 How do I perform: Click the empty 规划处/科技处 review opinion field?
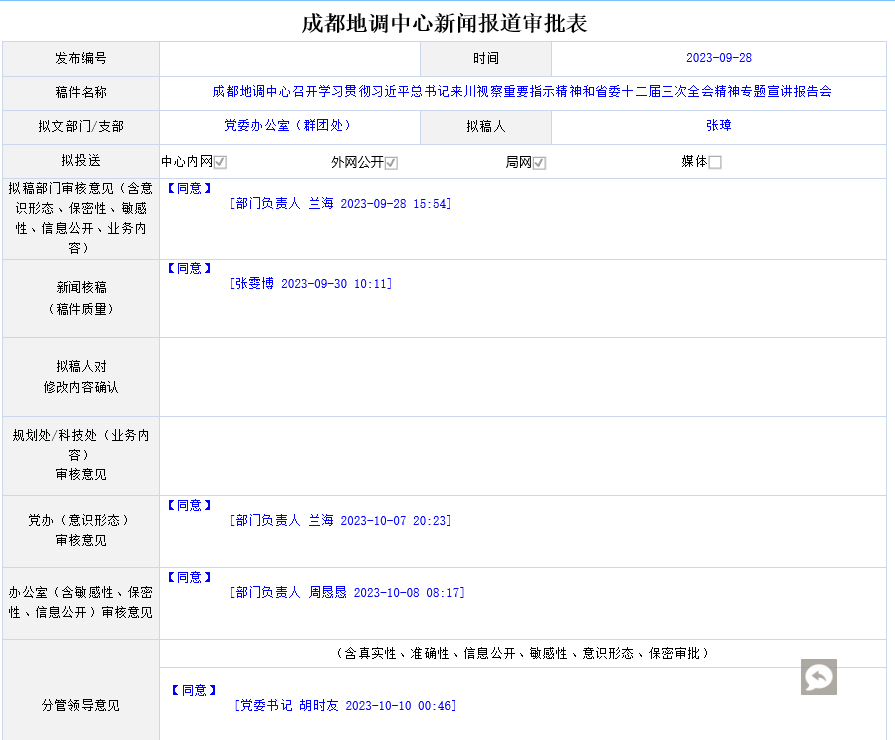(x=522, y=455)
